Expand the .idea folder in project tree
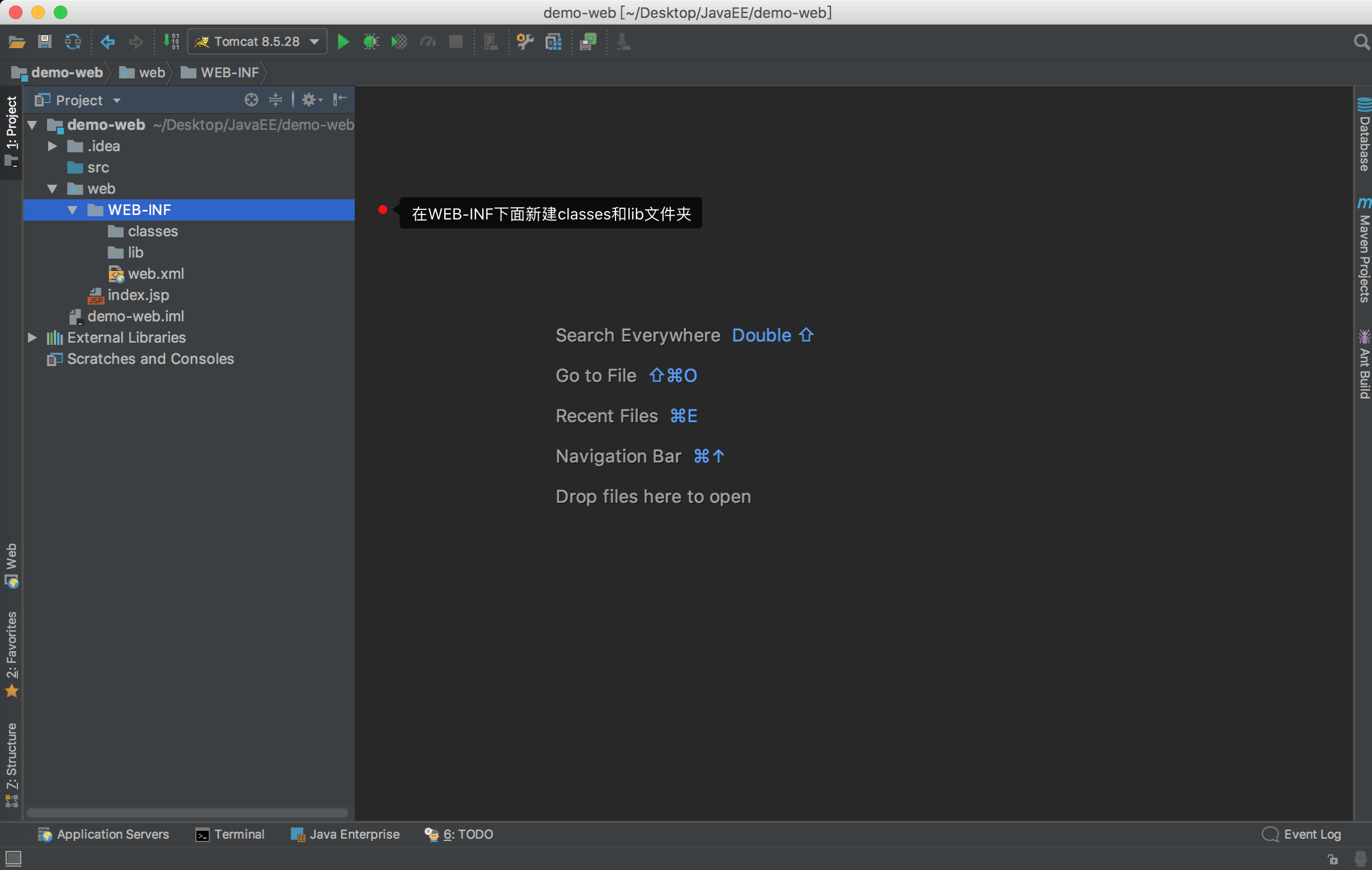 tap(53, 146)
